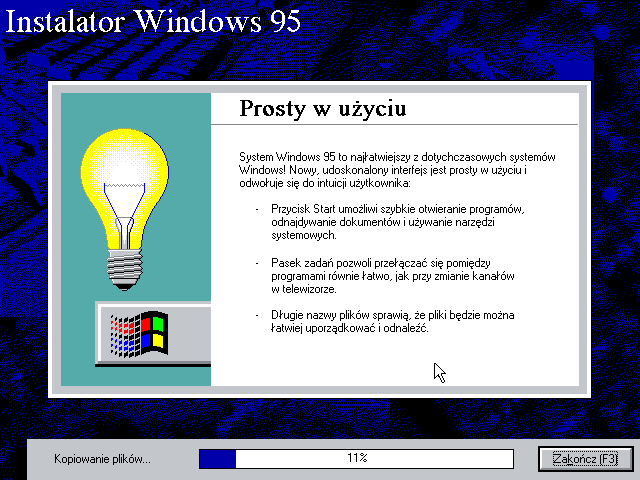Click the yellow light bulb illustration
This screenshot has height=480, width=640.
click(124, 209)
